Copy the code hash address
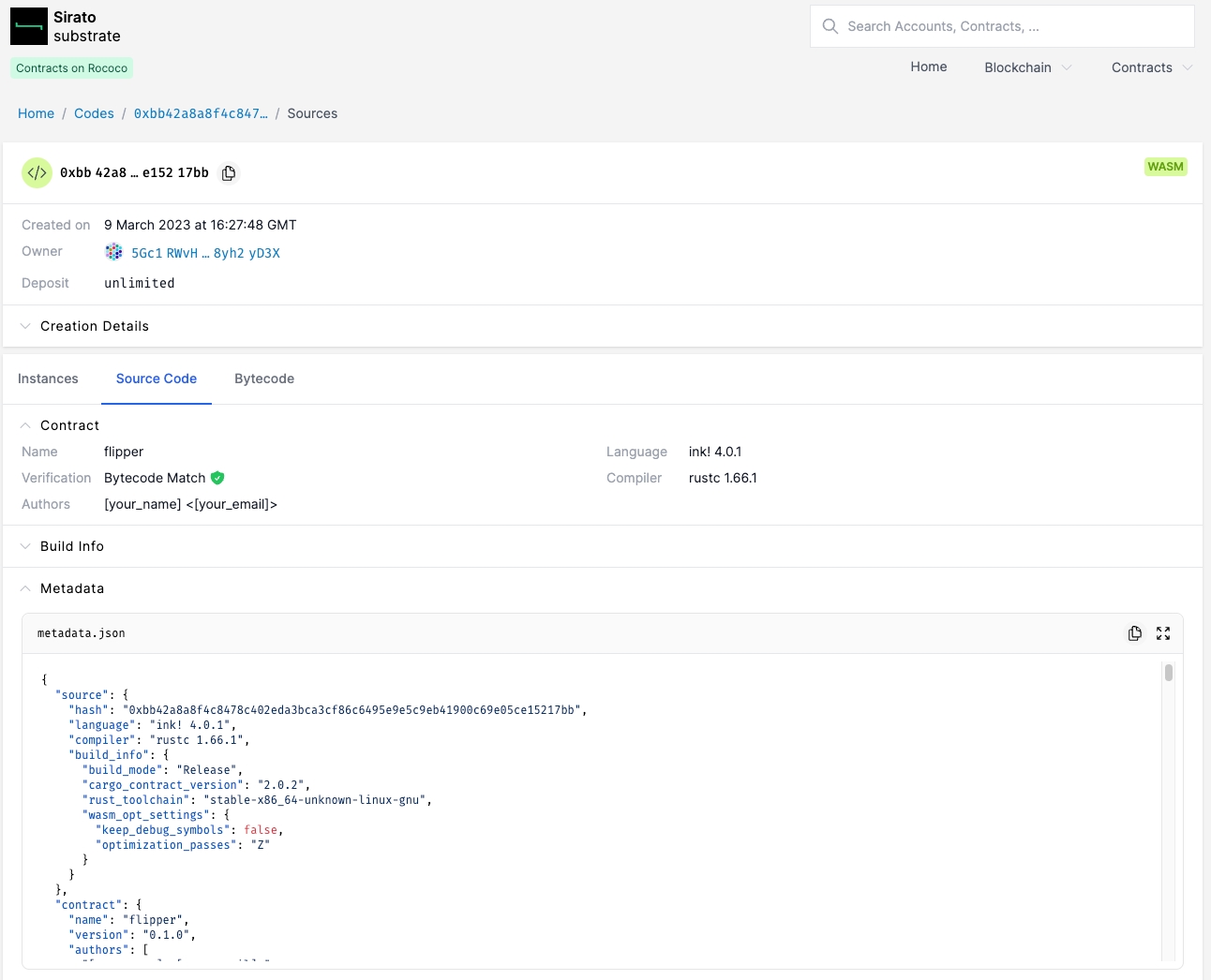Image resolution: width=1211 pixels, height=980 pixels. pos(229,173)
